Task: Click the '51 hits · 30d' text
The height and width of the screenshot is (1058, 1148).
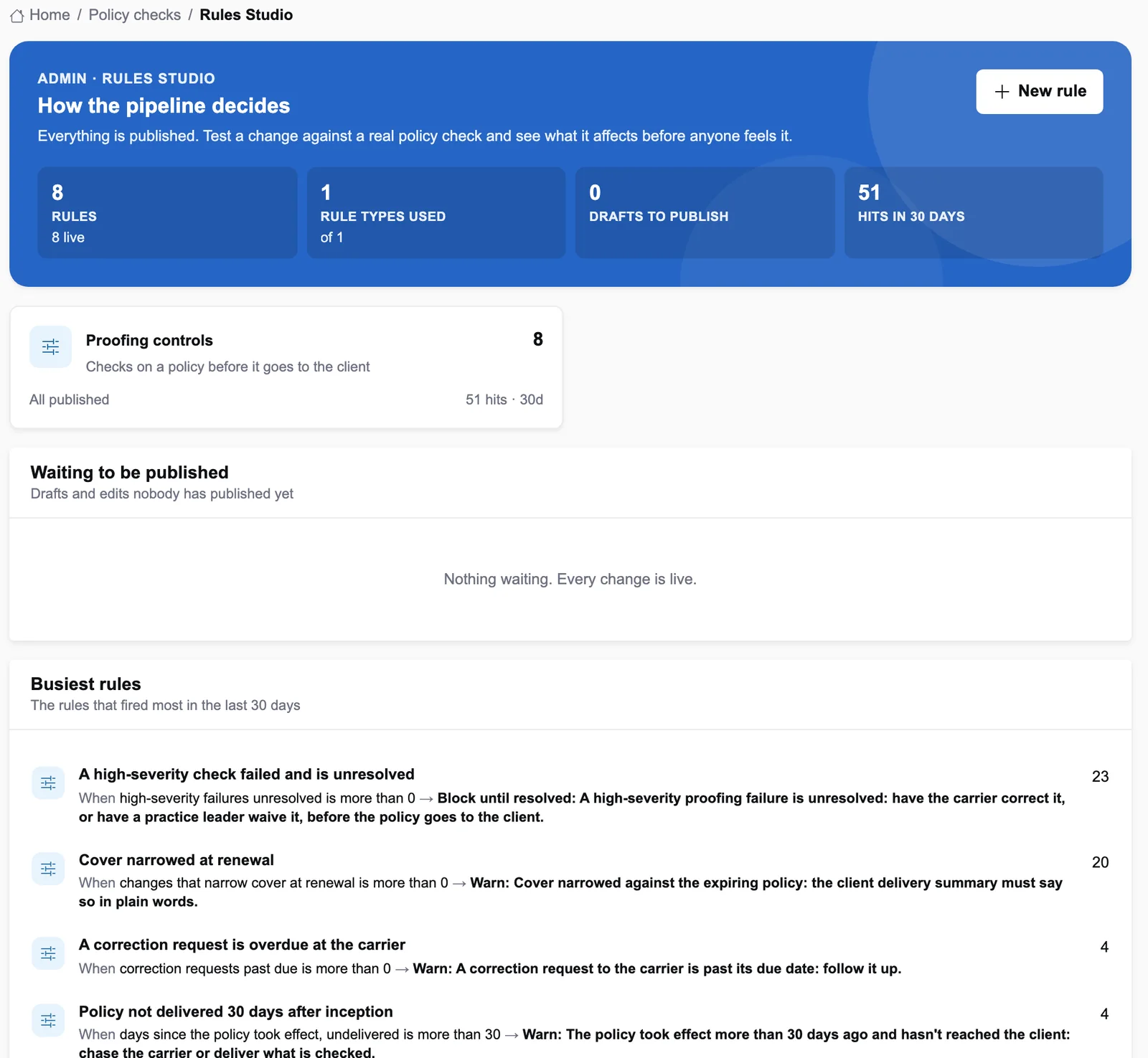Action: (x=504, y=400)
